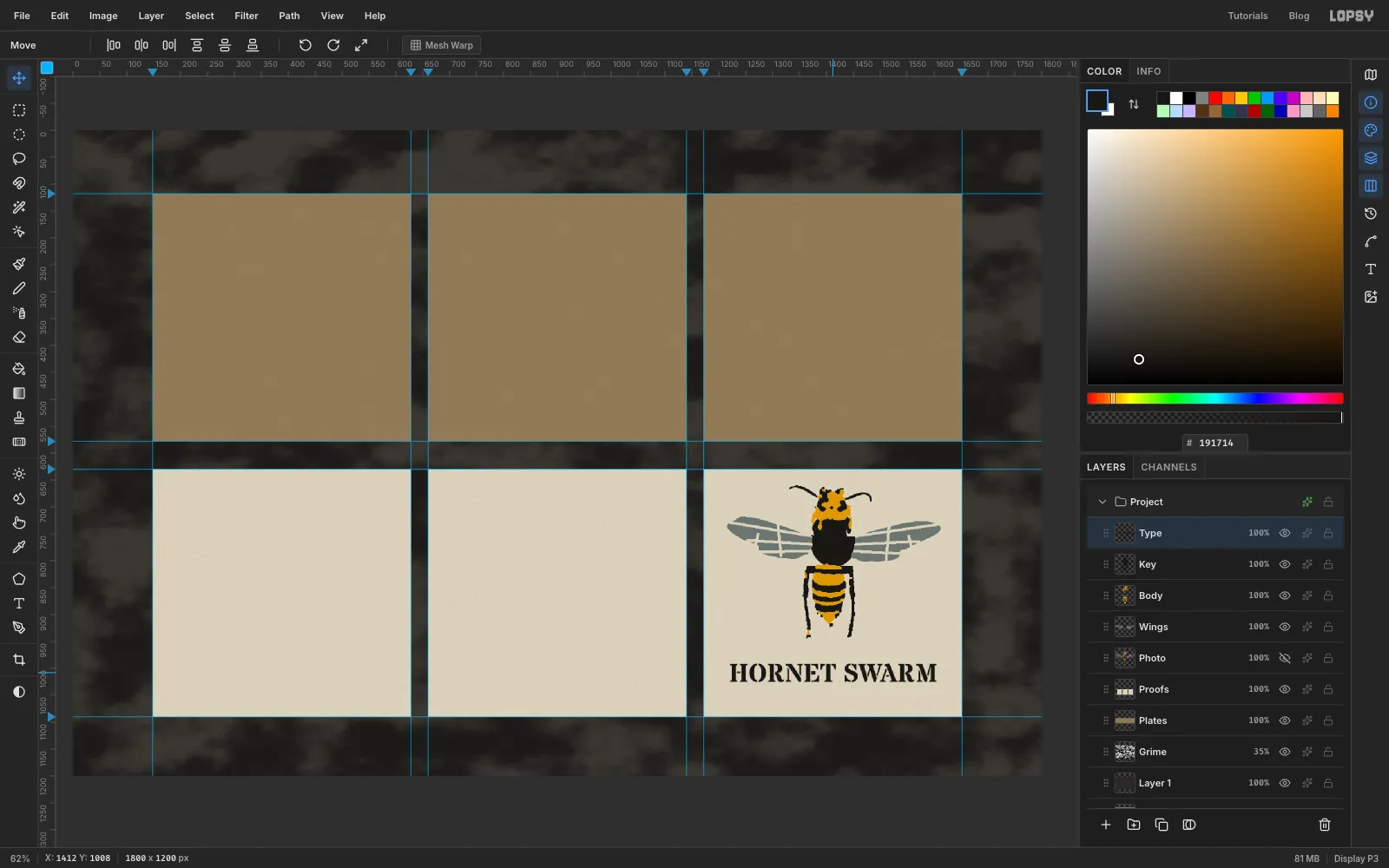Click the hue spectrum slider
1389x868 pixels.
pyautogui.click(x=1215, y=398)
